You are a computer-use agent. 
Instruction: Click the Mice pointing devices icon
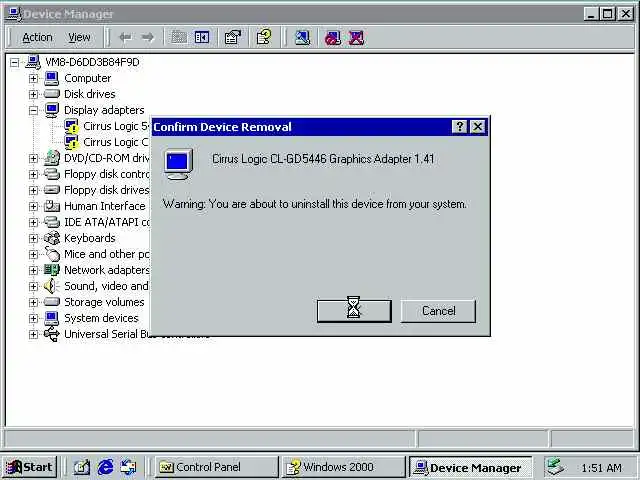pos(52,254)
